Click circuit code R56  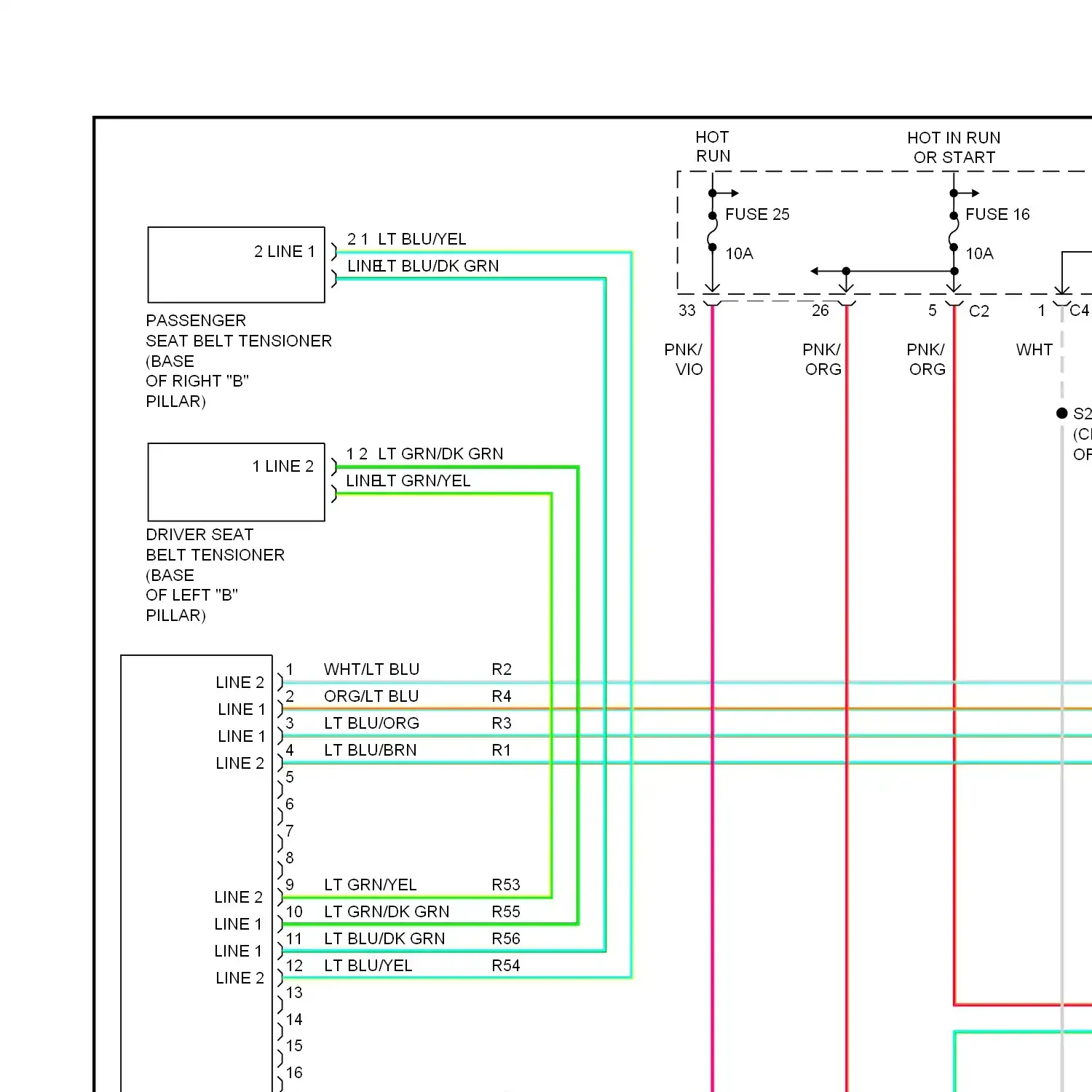pos(506,938)
